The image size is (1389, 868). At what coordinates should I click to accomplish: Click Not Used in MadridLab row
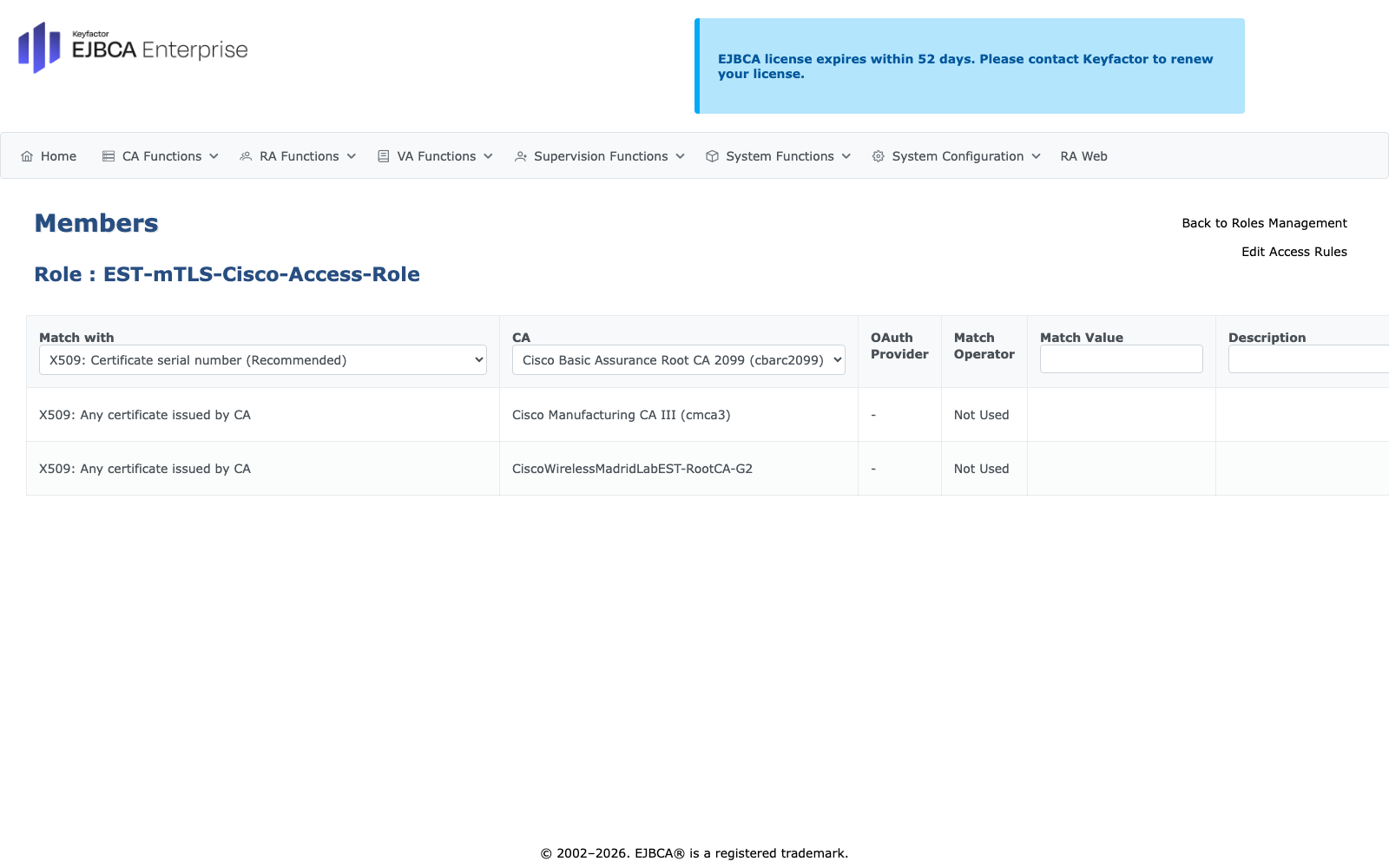(x=981, y=469)
